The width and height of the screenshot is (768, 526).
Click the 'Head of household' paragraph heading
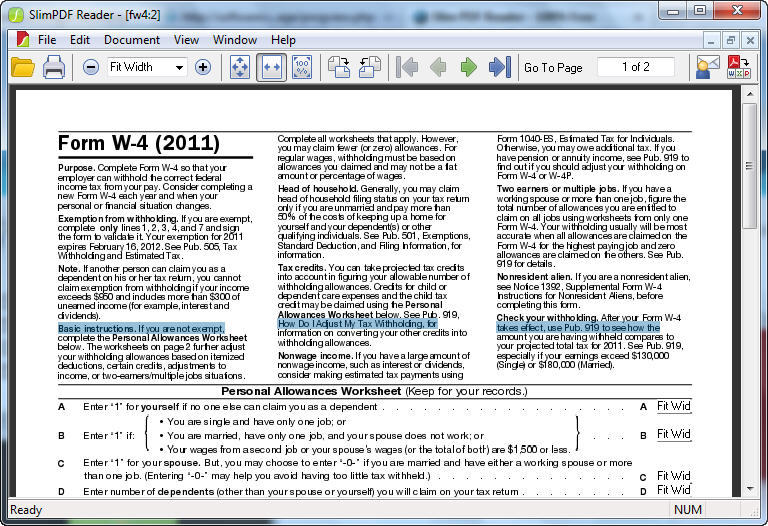pos(318,189)
